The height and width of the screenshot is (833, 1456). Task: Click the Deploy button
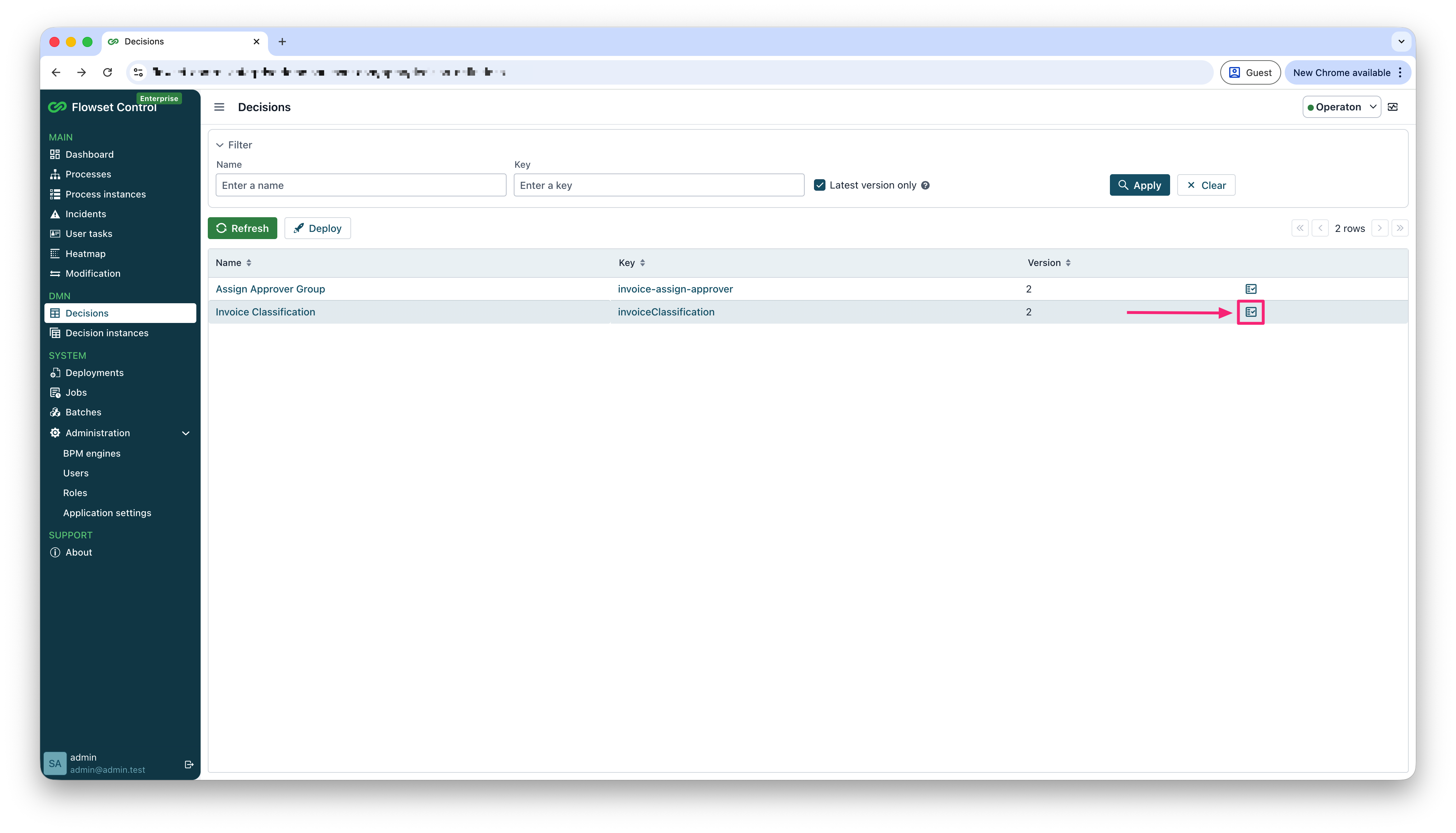[x=317, y=228]
